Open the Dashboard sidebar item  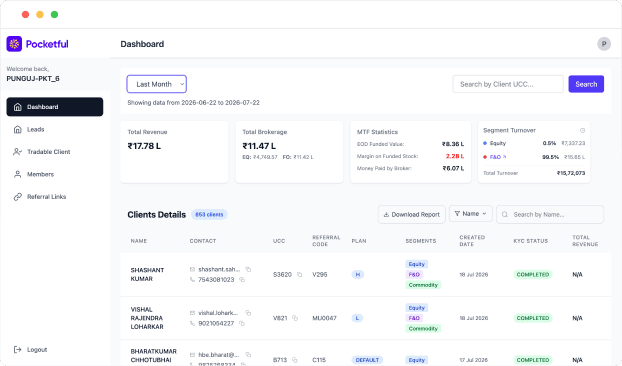click(55, 107)
